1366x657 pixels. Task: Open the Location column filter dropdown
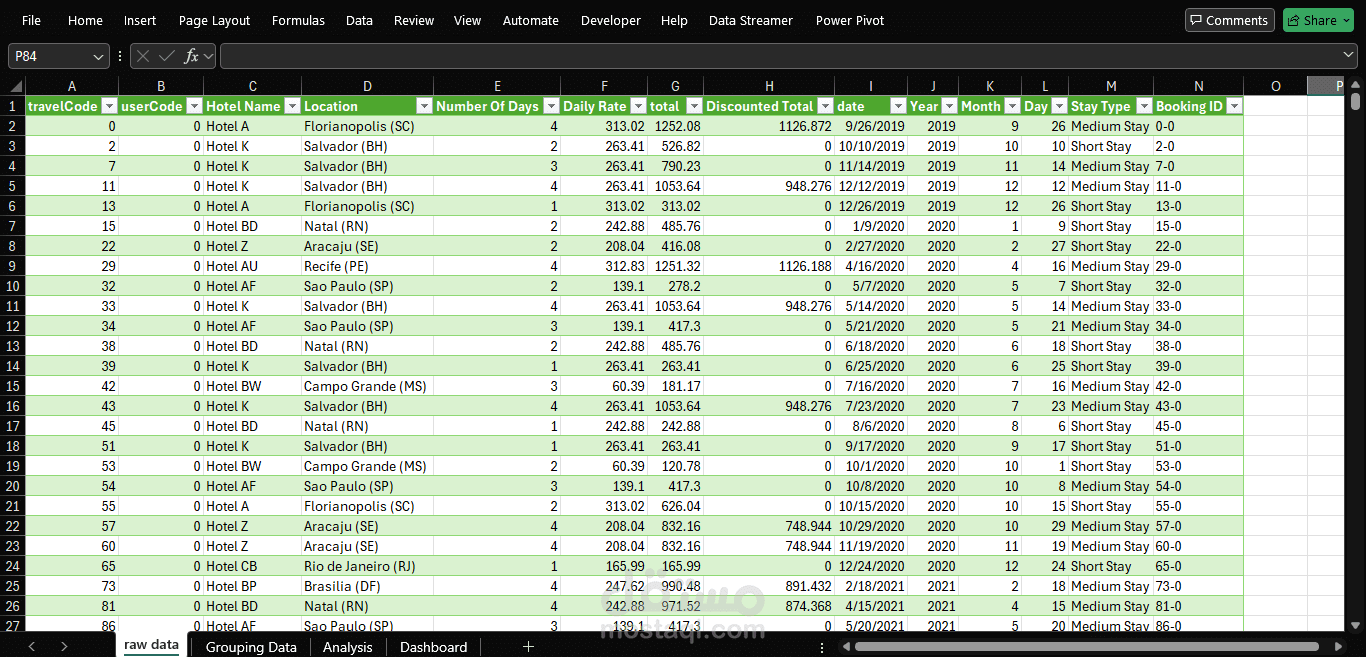[424, 106]
